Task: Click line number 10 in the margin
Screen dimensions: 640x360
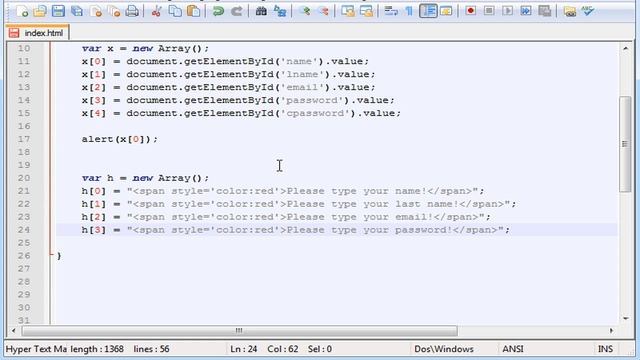Action: click(24, 48)
